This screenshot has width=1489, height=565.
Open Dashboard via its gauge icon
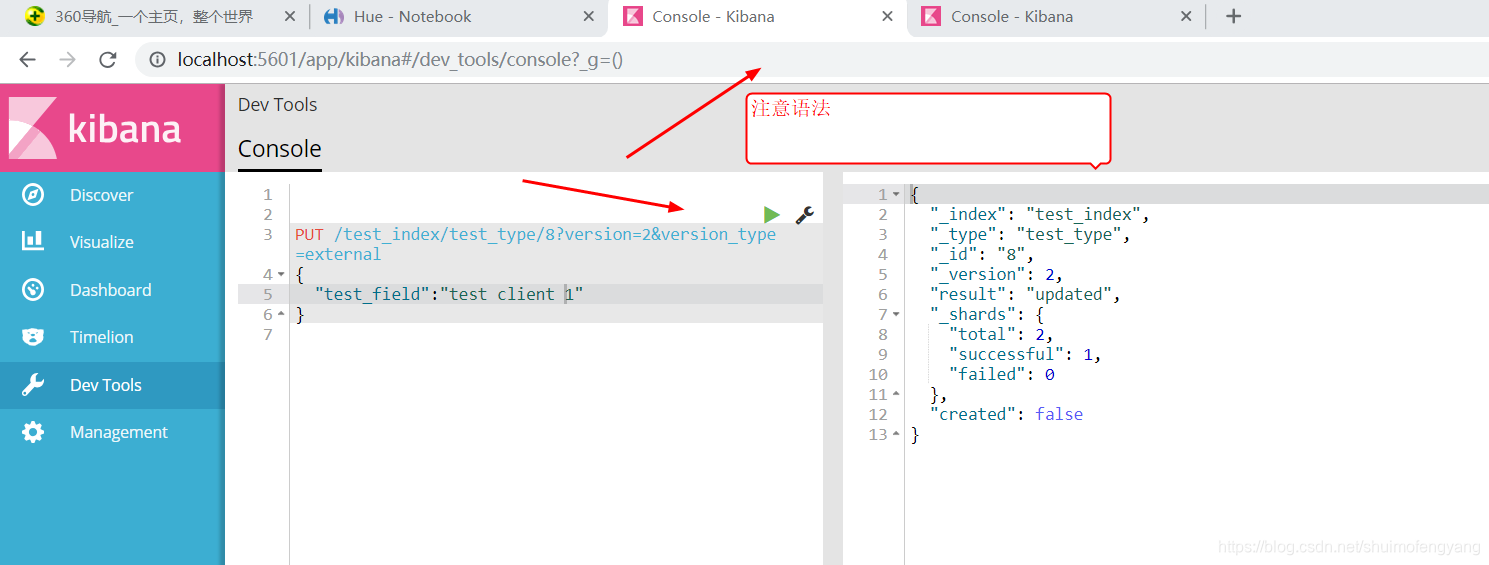click(33, 290)
